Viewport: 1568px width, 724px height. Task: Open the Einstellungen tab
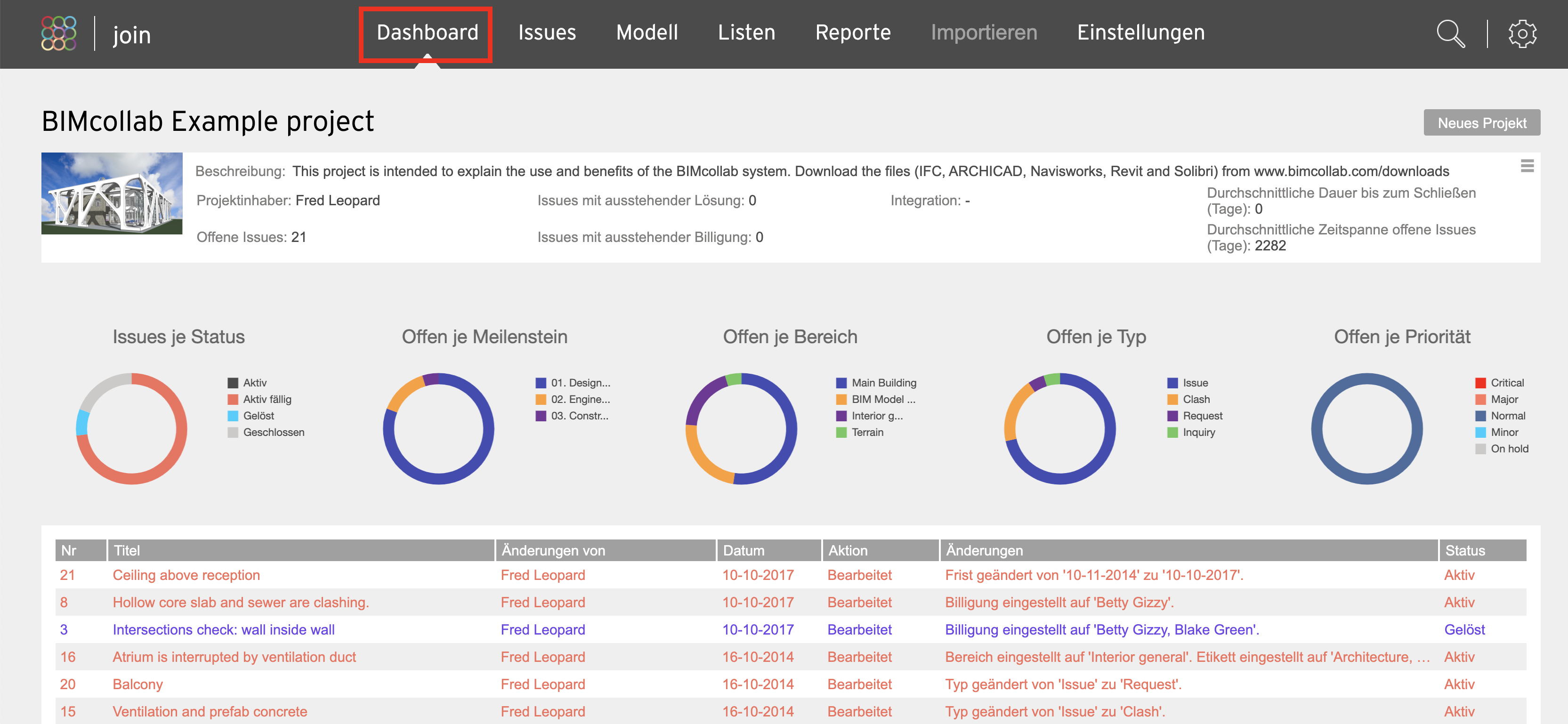(1141, 32)
